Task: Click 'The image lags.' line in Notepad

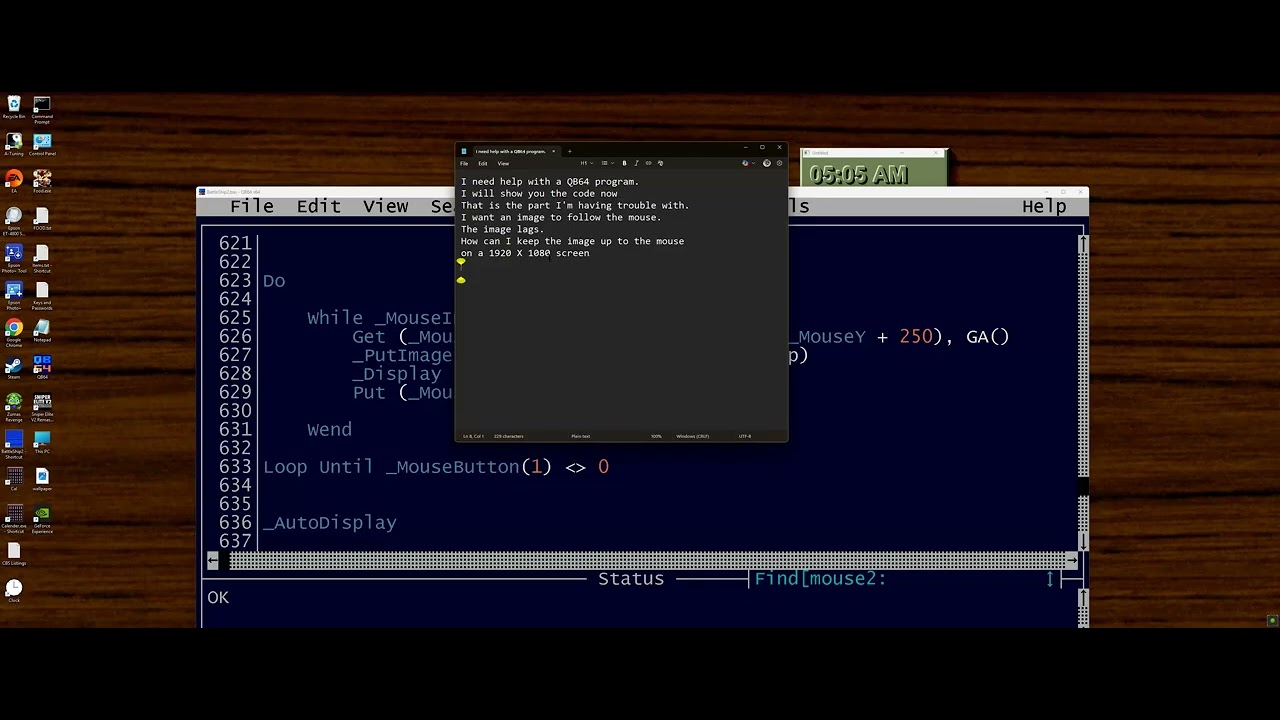Action: [502, 229]
